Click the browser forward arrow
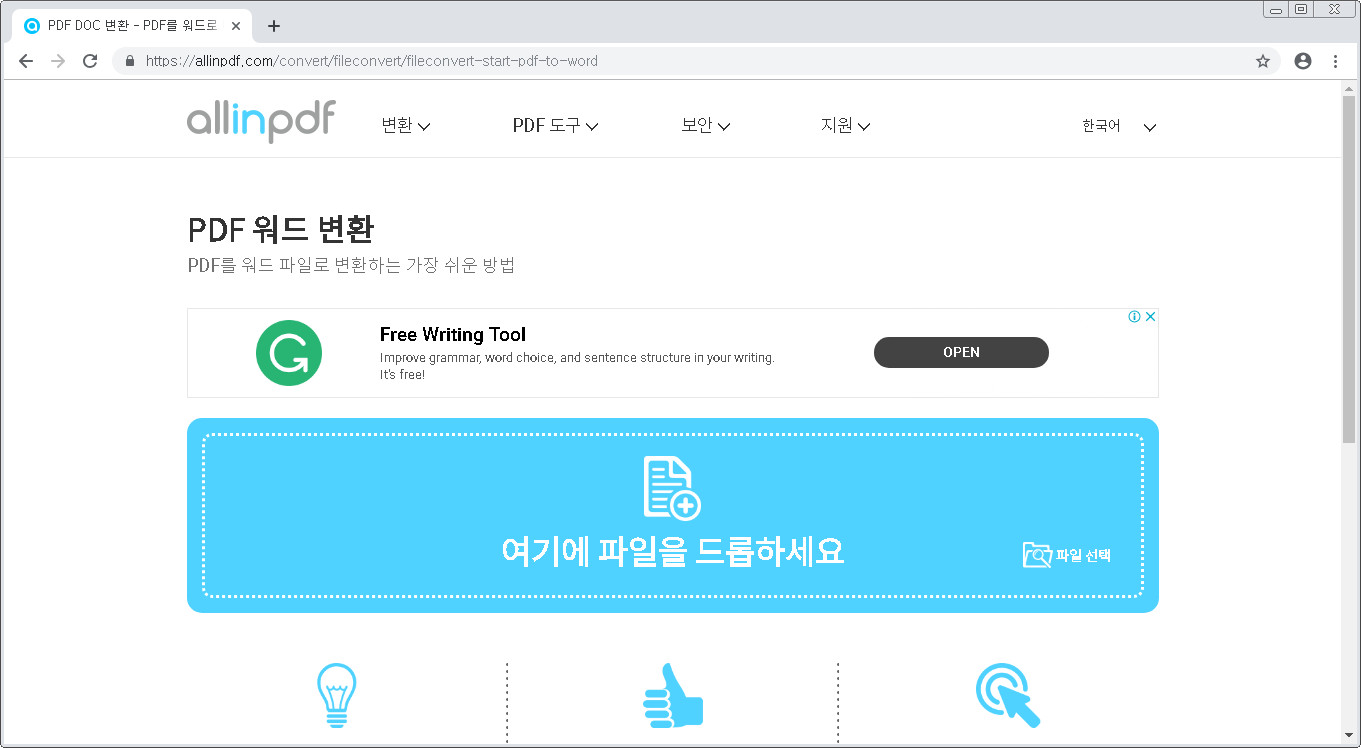The image size is (1361, 748). 58,61
